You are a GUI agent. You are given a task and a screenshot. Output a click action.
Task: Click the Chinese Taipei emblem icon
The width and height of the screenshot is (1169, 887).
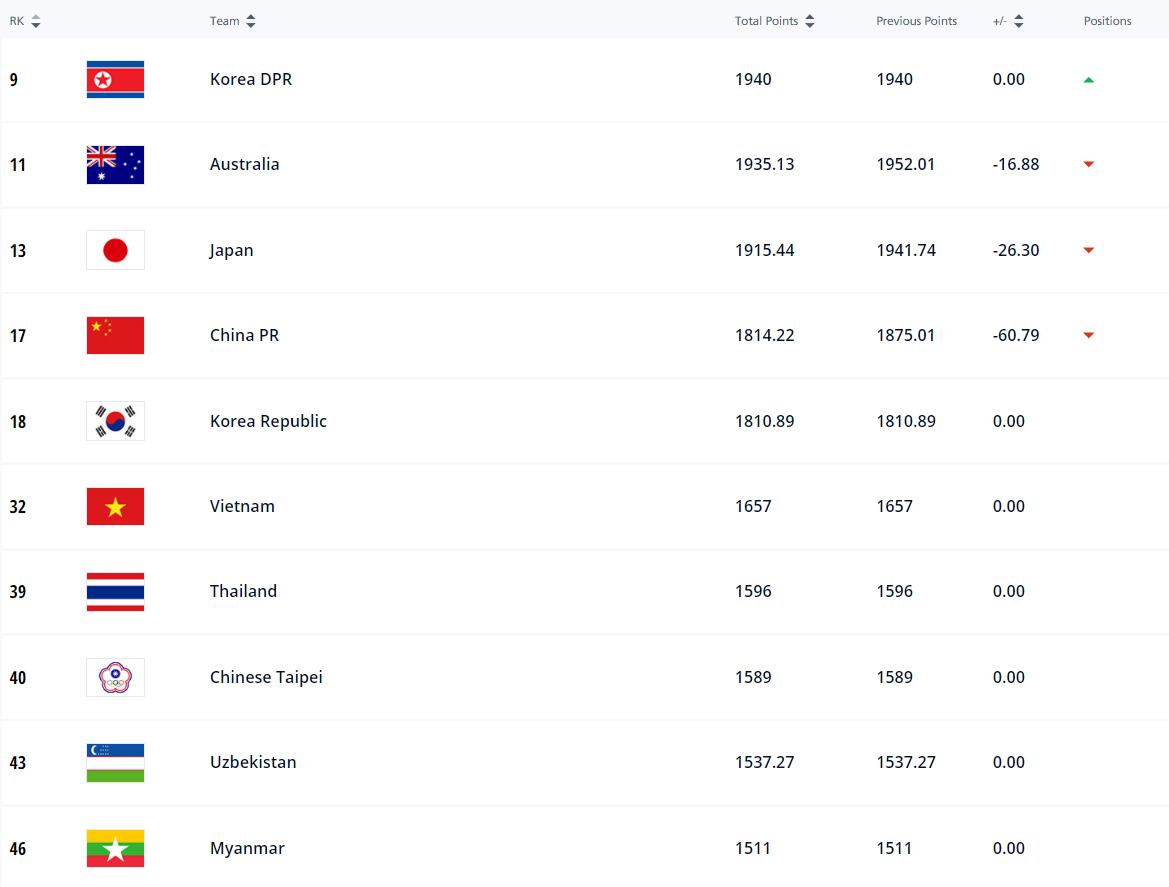pos(115,677)
